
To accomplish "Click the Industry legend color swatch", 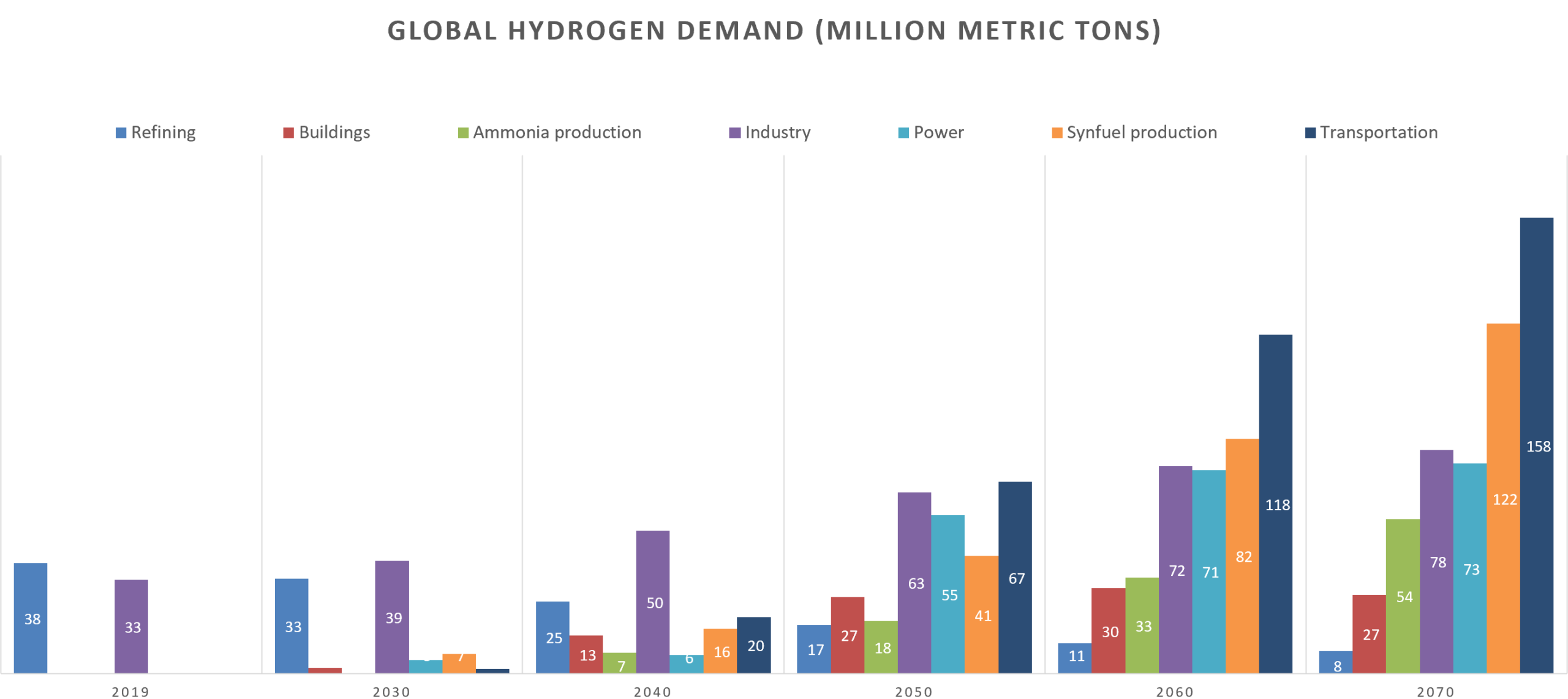I will coord(734,132).
